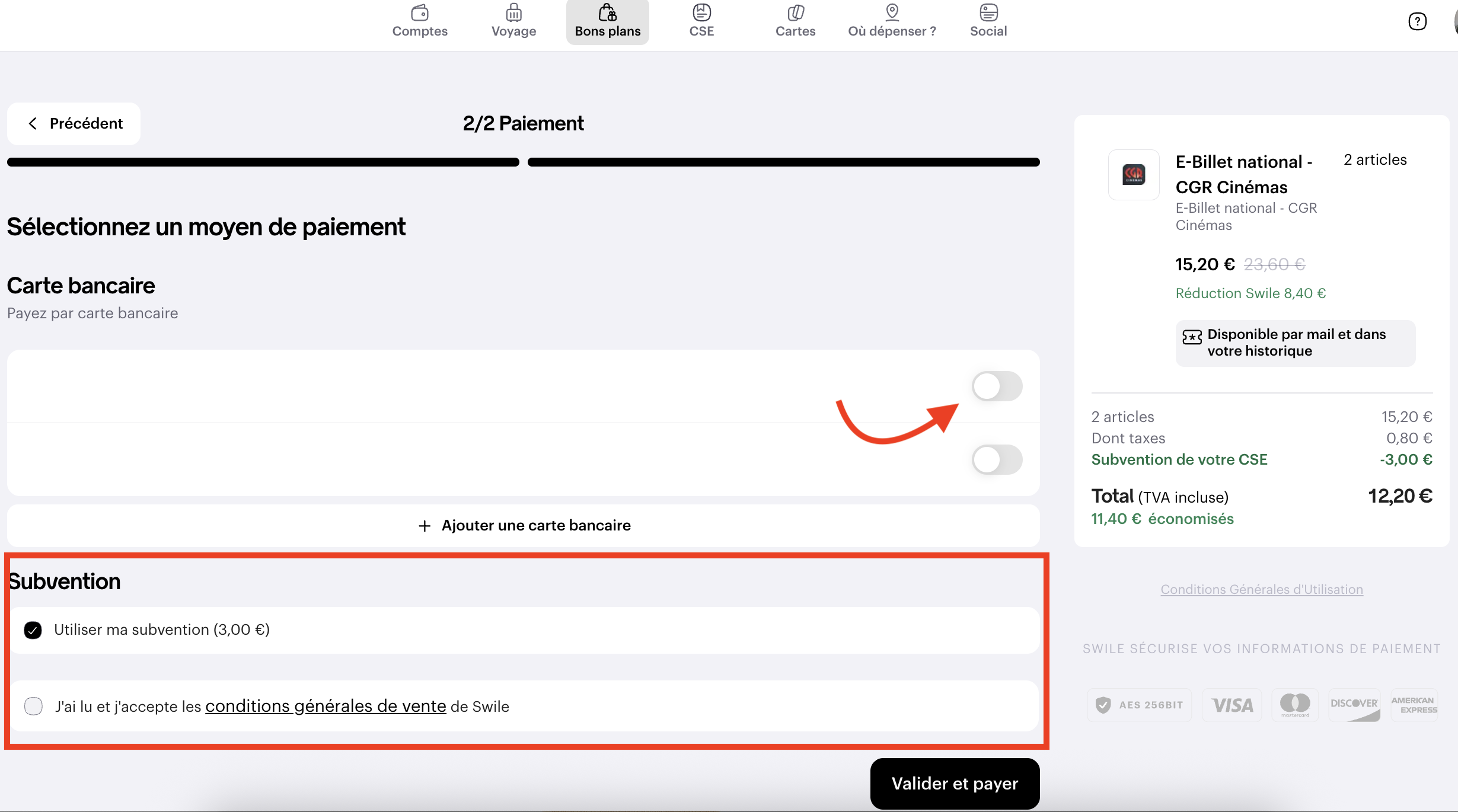Go to the Voyage suitcase icon
This screenshot has height=812, width=1458.
[513, 12]
